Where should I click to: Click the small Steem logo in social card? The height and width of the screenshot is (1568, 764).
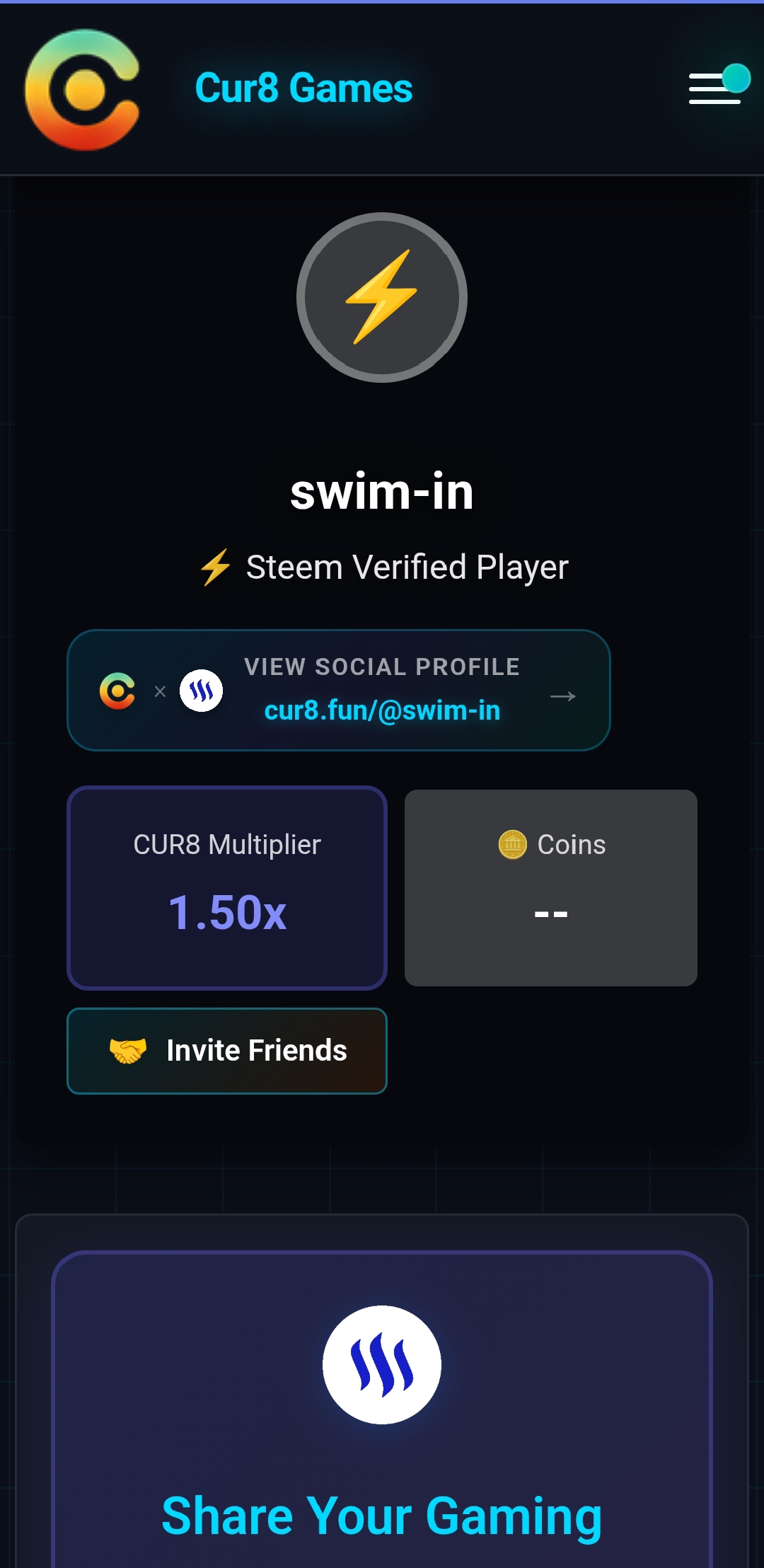[x=201, y=691]
